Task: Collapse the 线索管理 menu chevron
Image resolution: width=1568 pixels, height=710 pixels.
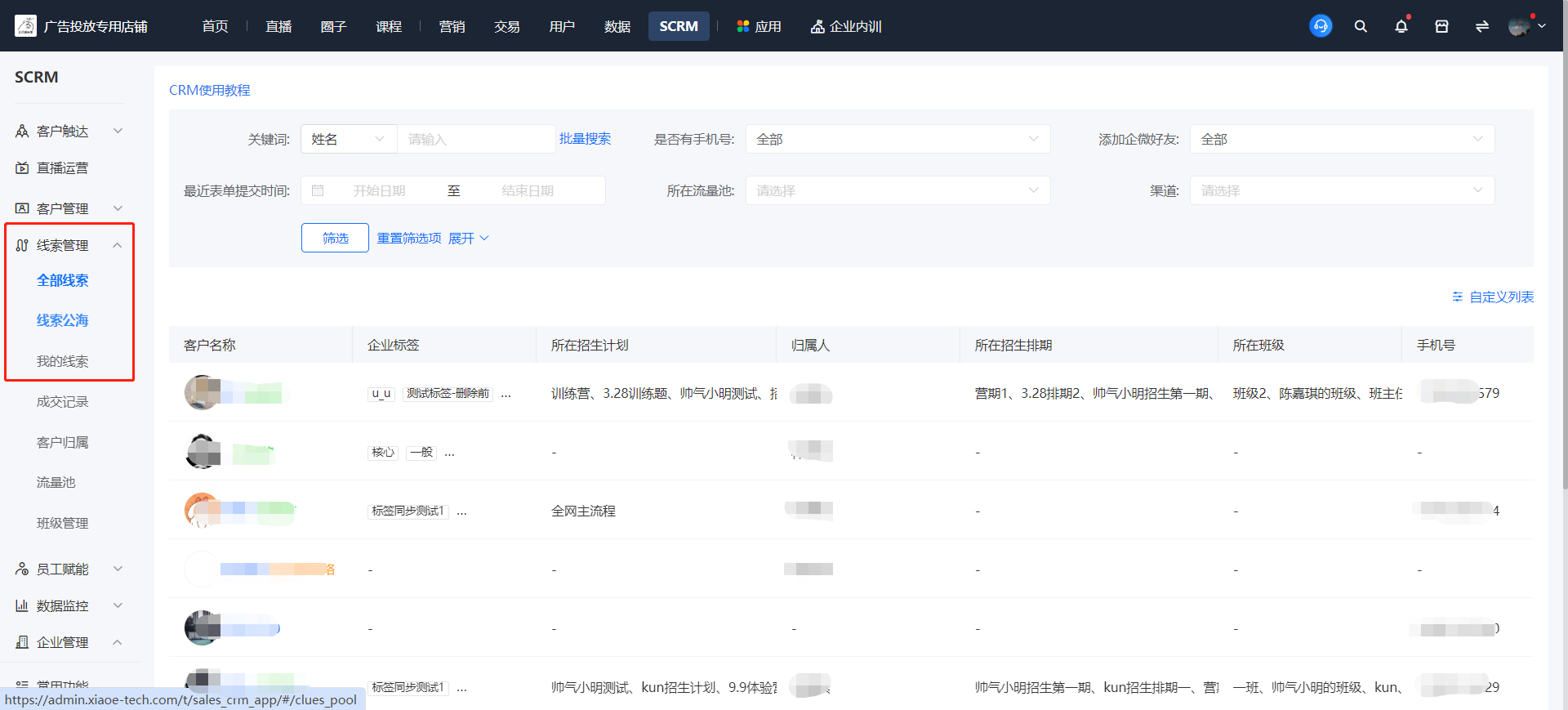Action: click(x=118, y=245)
